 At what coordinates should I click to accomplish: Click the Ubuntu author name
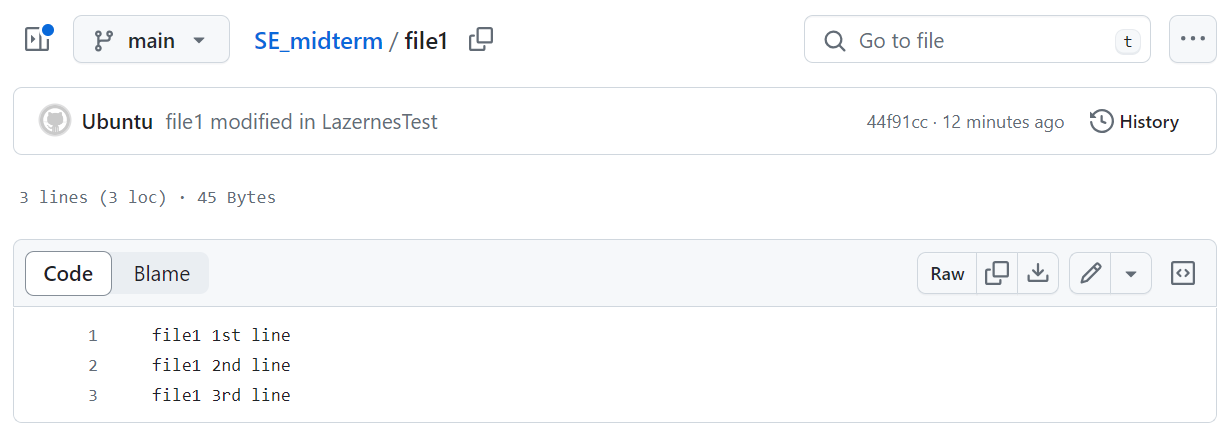(117, 122)
